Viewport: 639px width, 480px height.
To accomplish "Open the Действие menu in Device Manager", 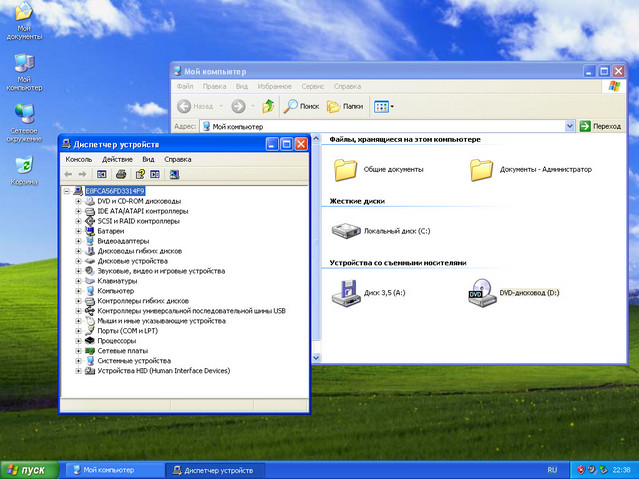I will (x=117, y=159).
